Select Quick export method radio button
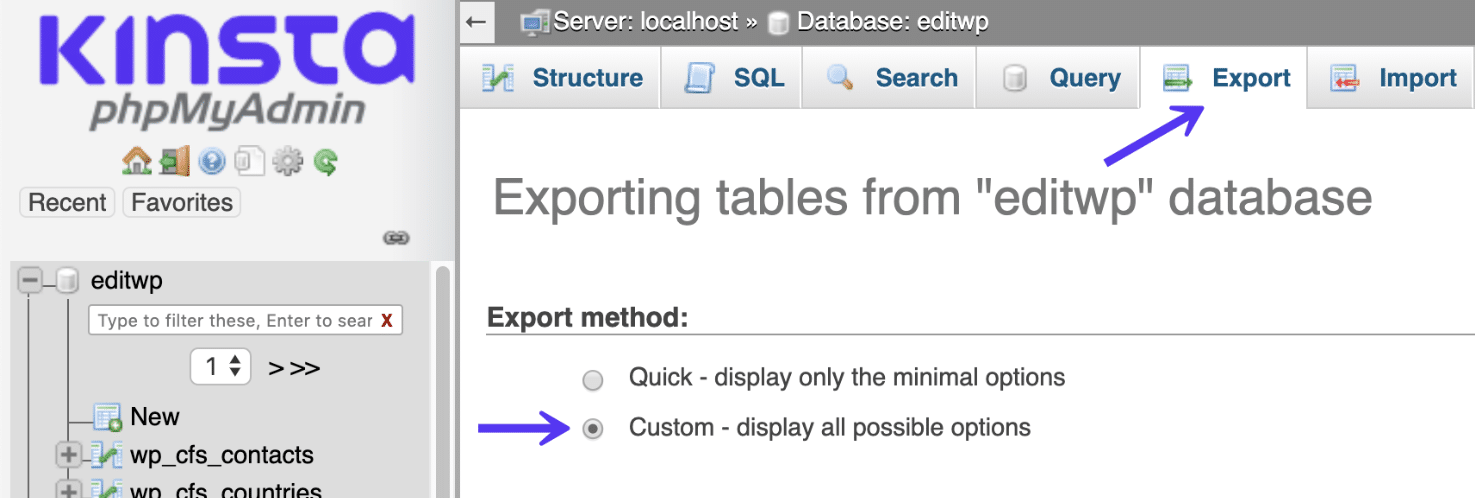1475x498 pixels. (593, 380)
